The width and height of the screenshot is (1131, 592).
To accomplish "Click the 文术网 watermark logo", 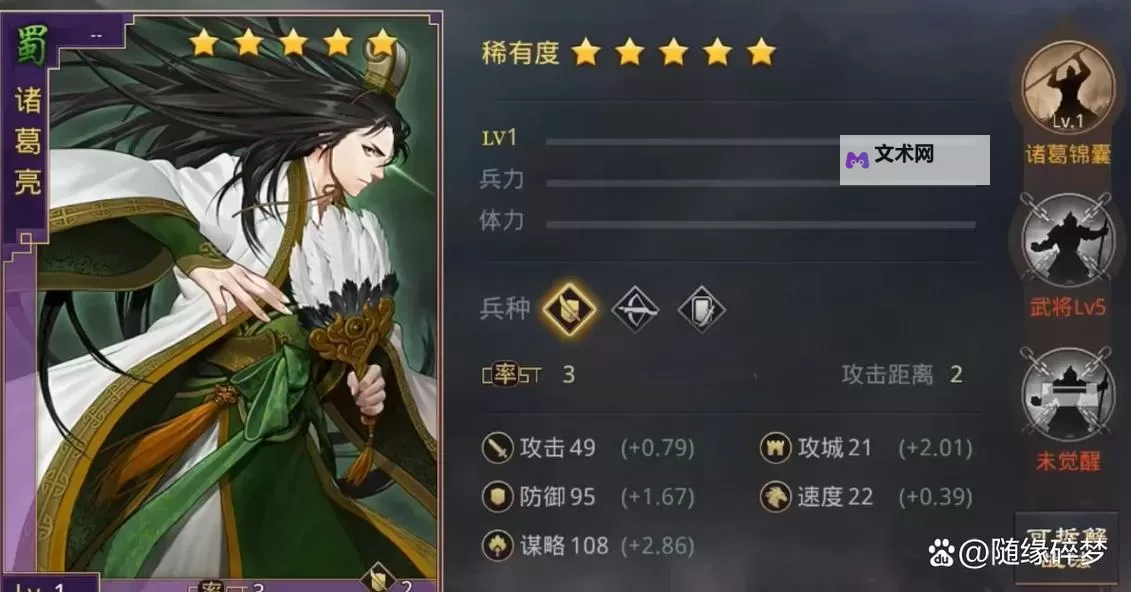I will point(915,159).
